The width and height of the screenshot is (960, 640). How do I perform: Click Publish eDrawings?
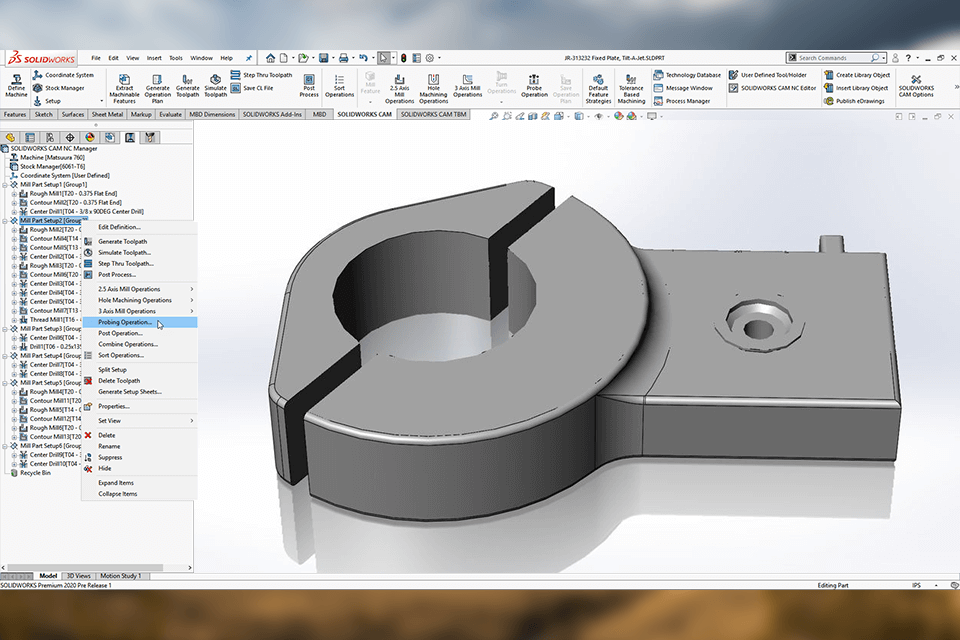click(x=858, y=101)
